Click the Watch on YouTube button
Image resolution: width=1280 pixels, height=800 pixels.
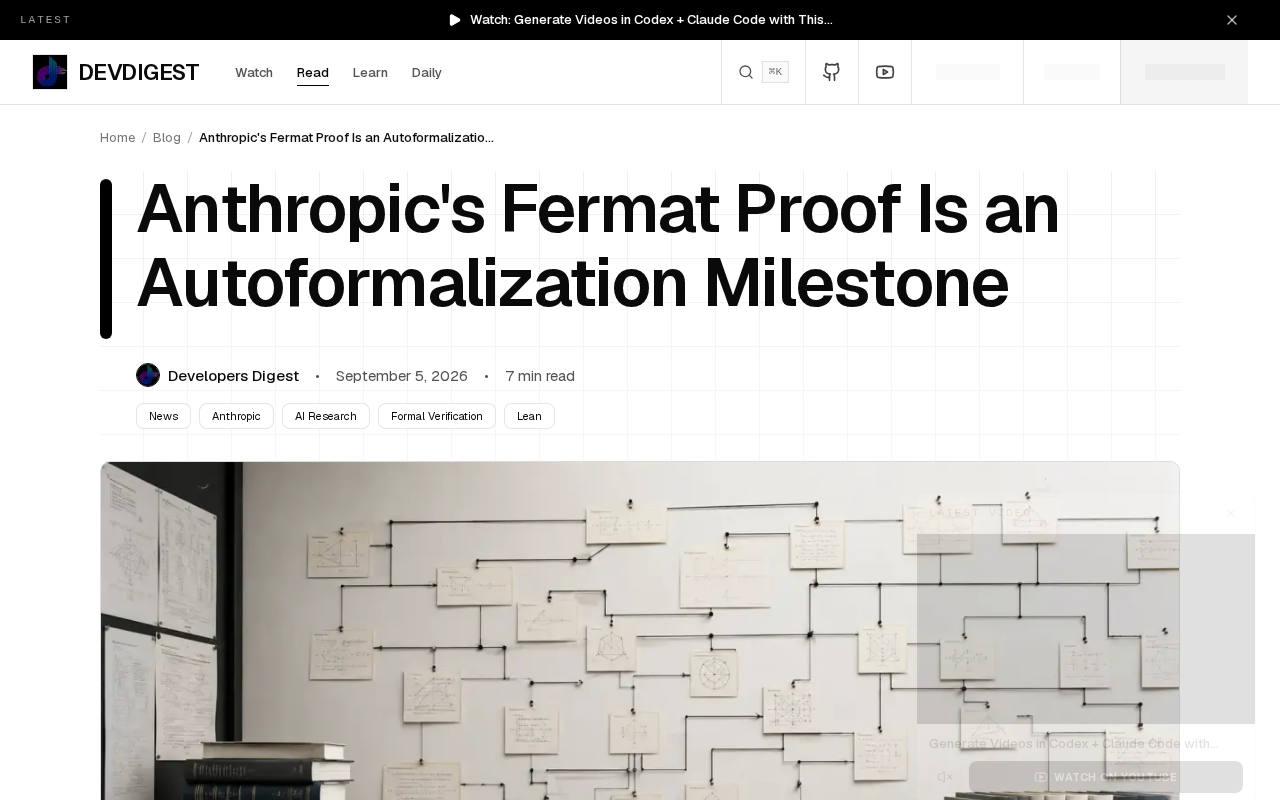pyautogui.click(x=1106, y=777)
